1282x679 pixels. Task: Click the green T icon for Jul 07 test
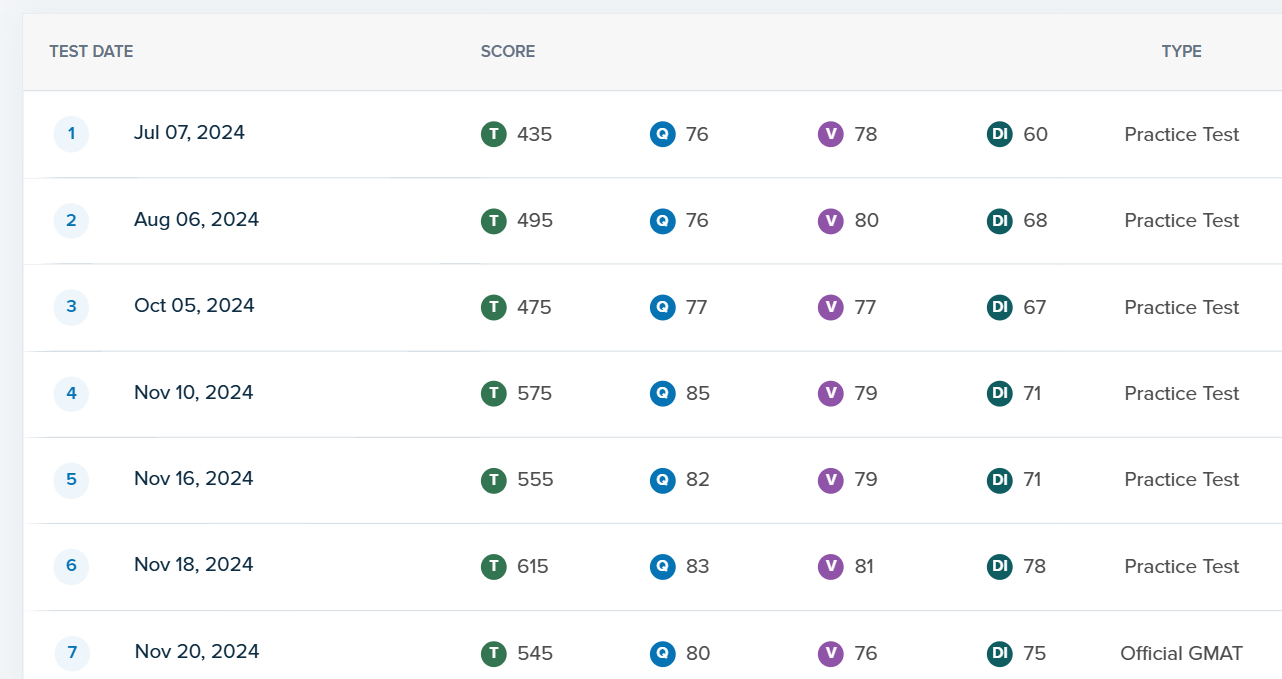point(493,134)
